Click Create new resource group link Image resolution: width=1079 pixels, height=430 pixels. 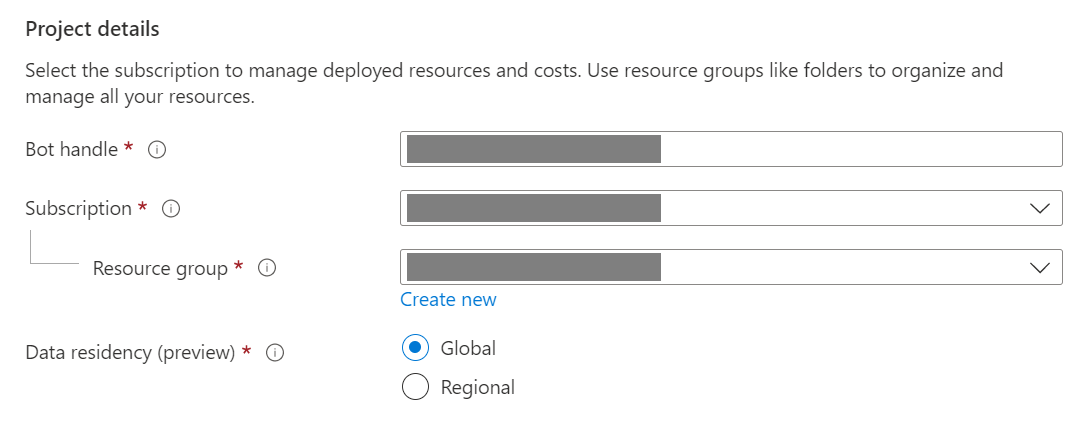(448, 300)
